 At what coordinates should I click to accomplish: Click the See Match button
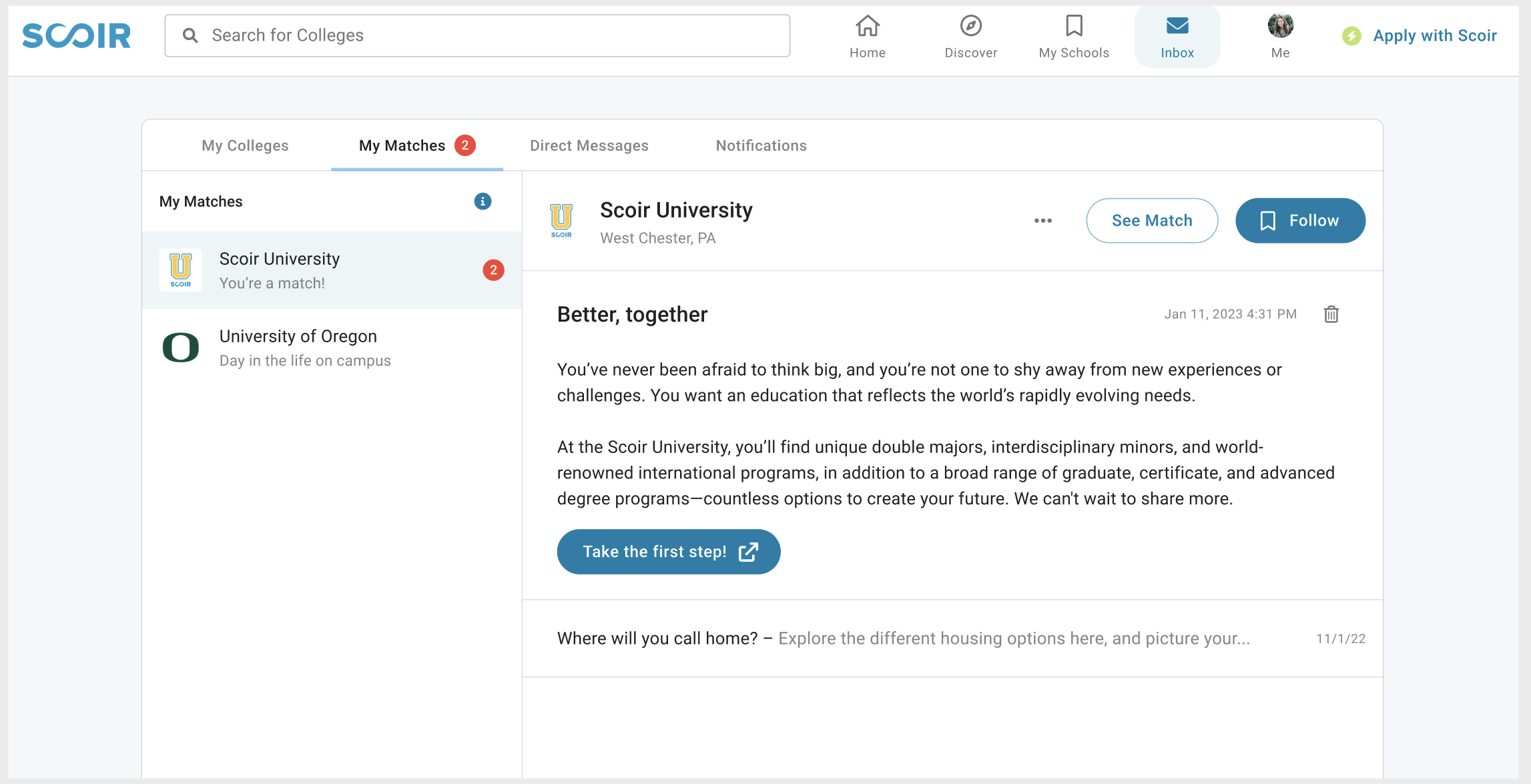point(1152,220)
